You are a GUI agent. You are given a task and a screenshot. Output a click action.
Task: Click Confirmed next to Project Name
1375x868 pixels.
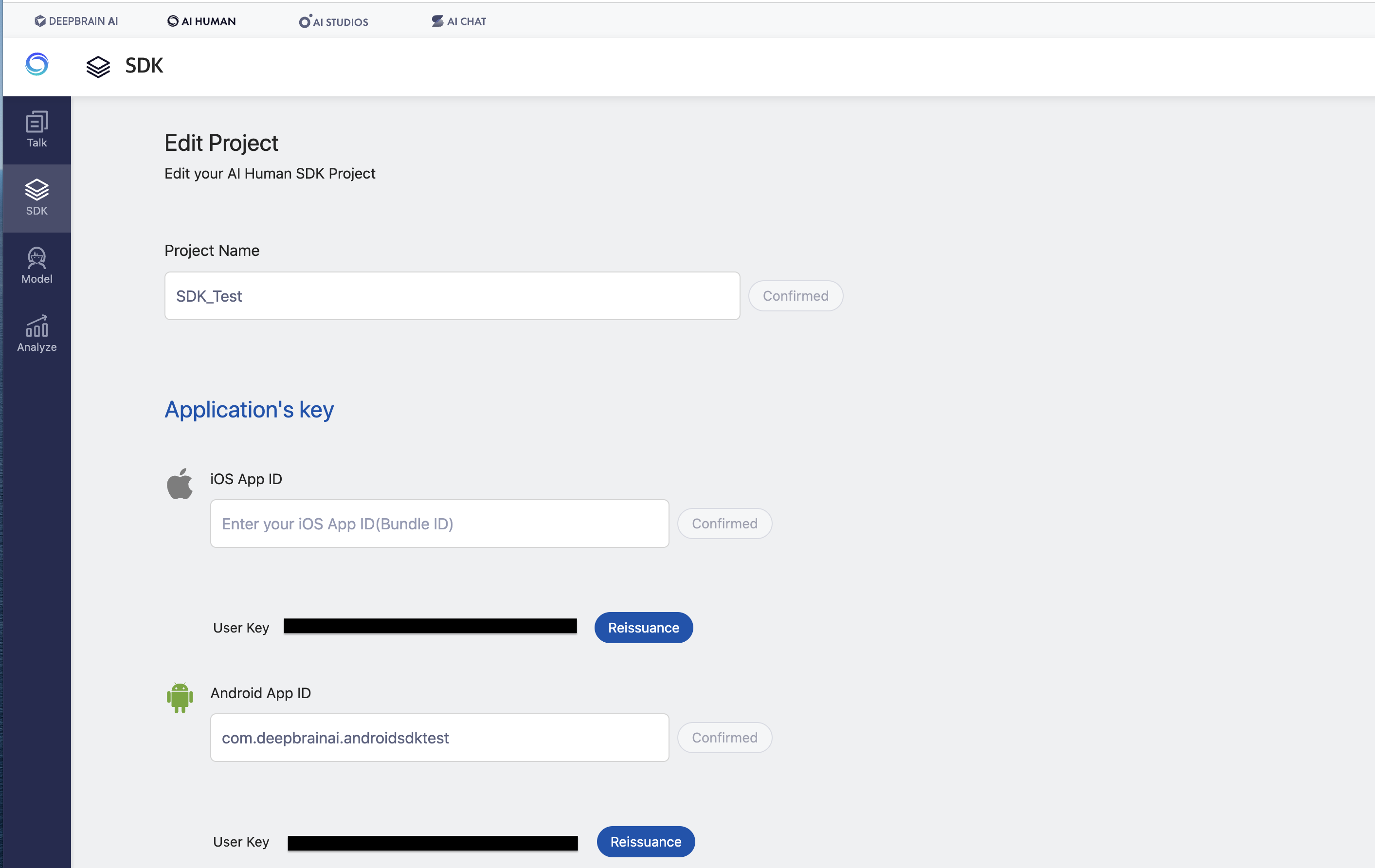pyautogui.click(x=796, y=296)
